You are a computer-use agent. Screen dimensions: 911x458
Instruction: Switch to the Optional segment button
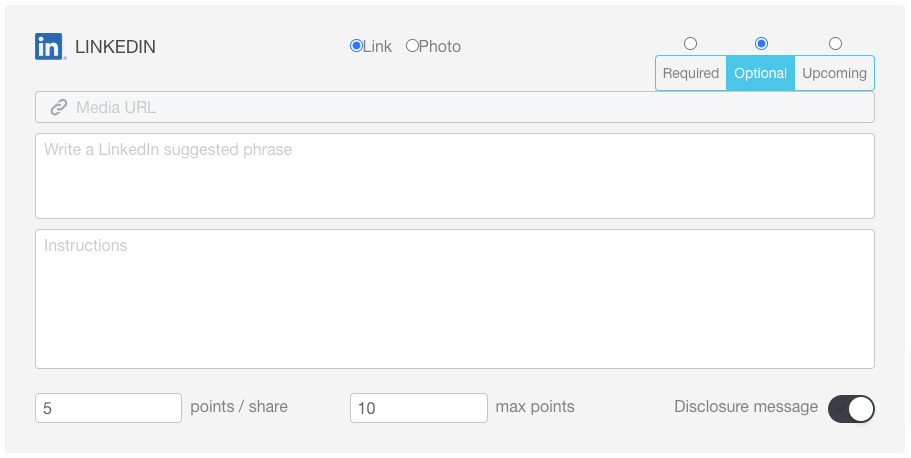tap(761, 73)
